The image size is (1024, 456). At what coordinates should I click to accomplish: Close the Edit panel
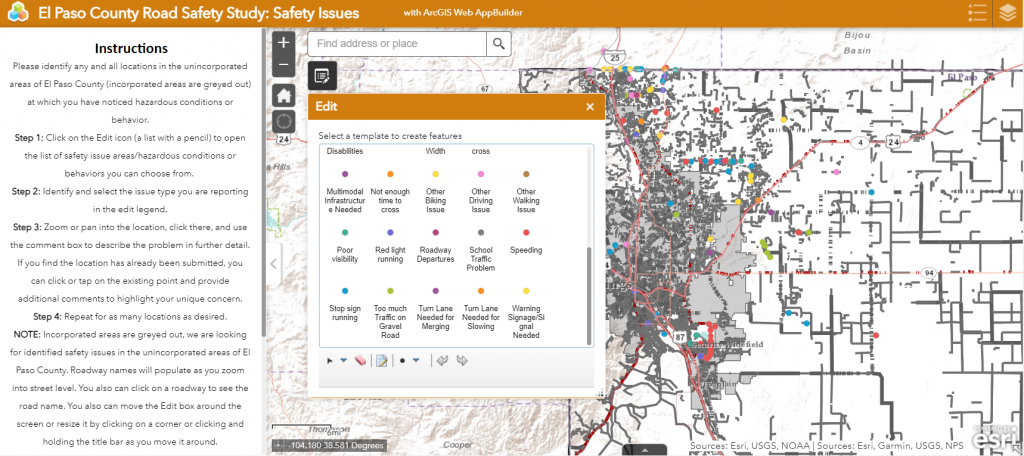[590, 106]
